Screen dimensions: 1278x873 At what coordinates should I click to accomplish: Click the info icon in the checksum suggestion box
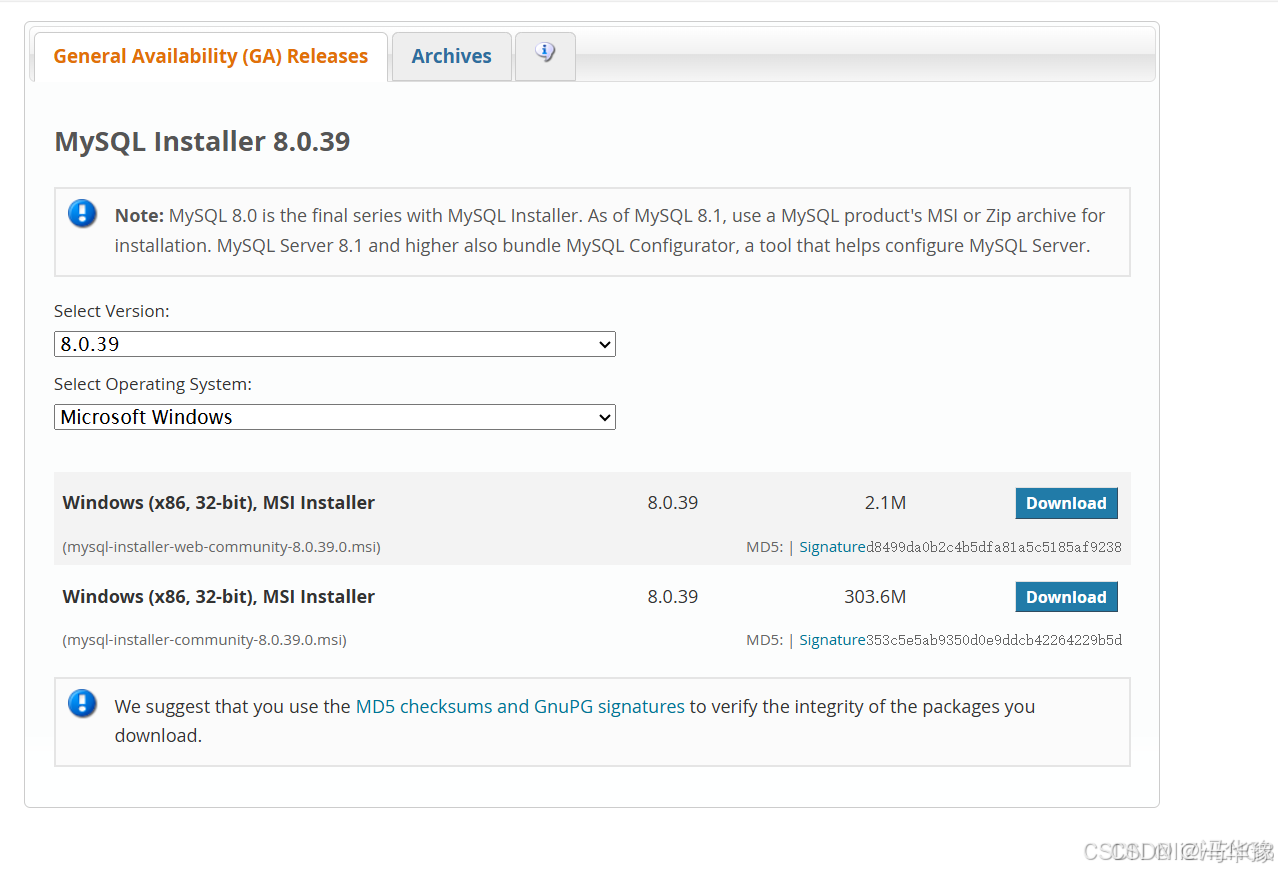coord(82,703)
